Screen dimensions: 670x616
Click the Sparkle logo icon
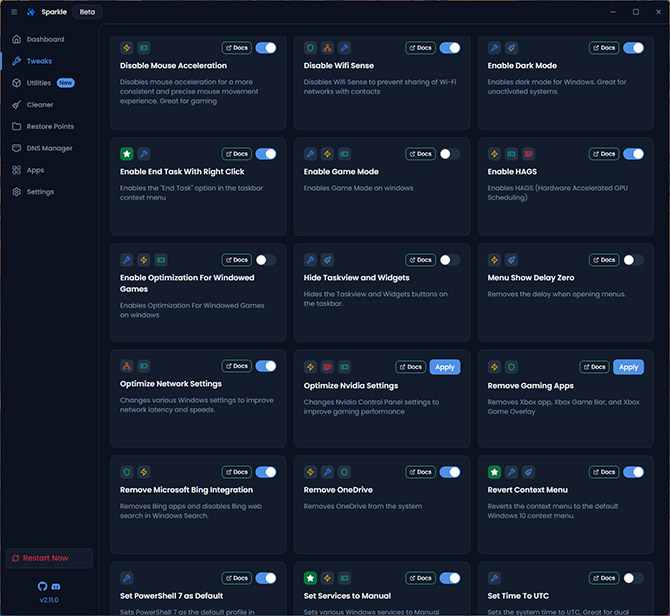coord(31,12)
